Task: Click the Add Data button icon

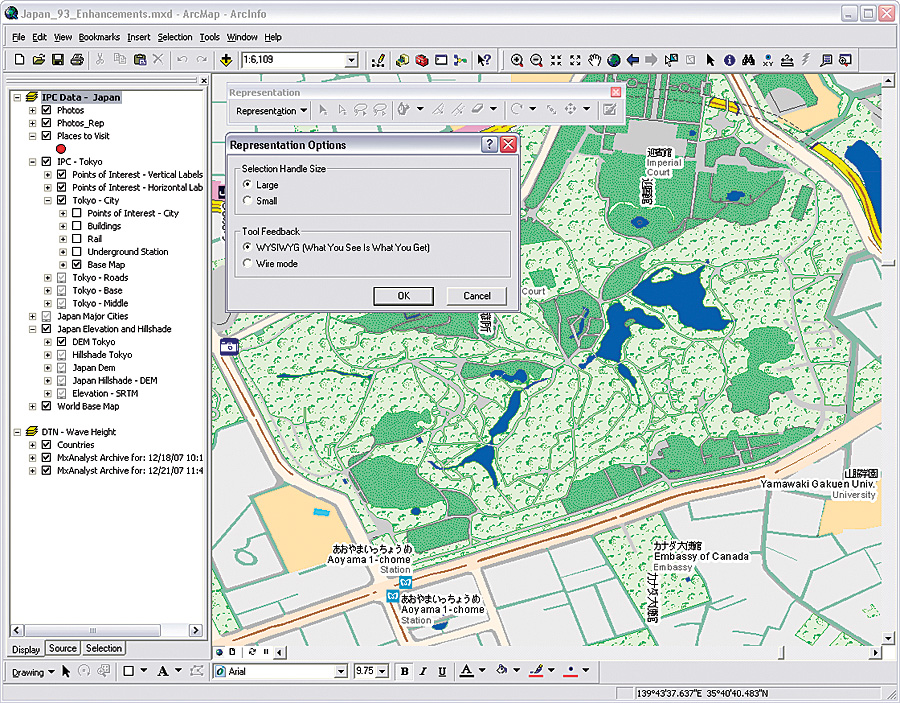Action: [226, 60]
